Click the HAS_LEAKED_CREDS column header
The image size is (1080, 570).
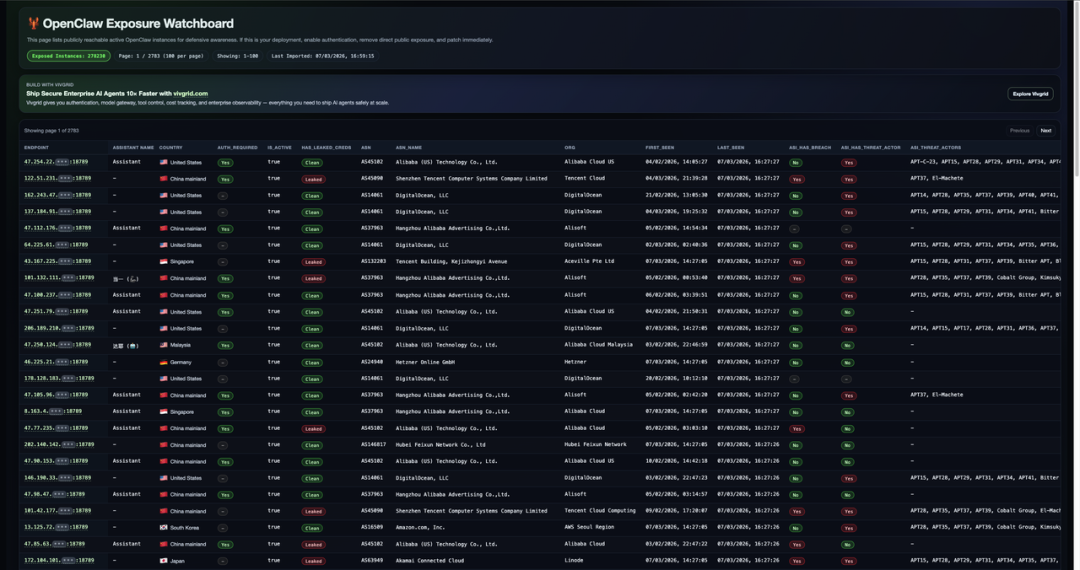(x=326, y=147)
